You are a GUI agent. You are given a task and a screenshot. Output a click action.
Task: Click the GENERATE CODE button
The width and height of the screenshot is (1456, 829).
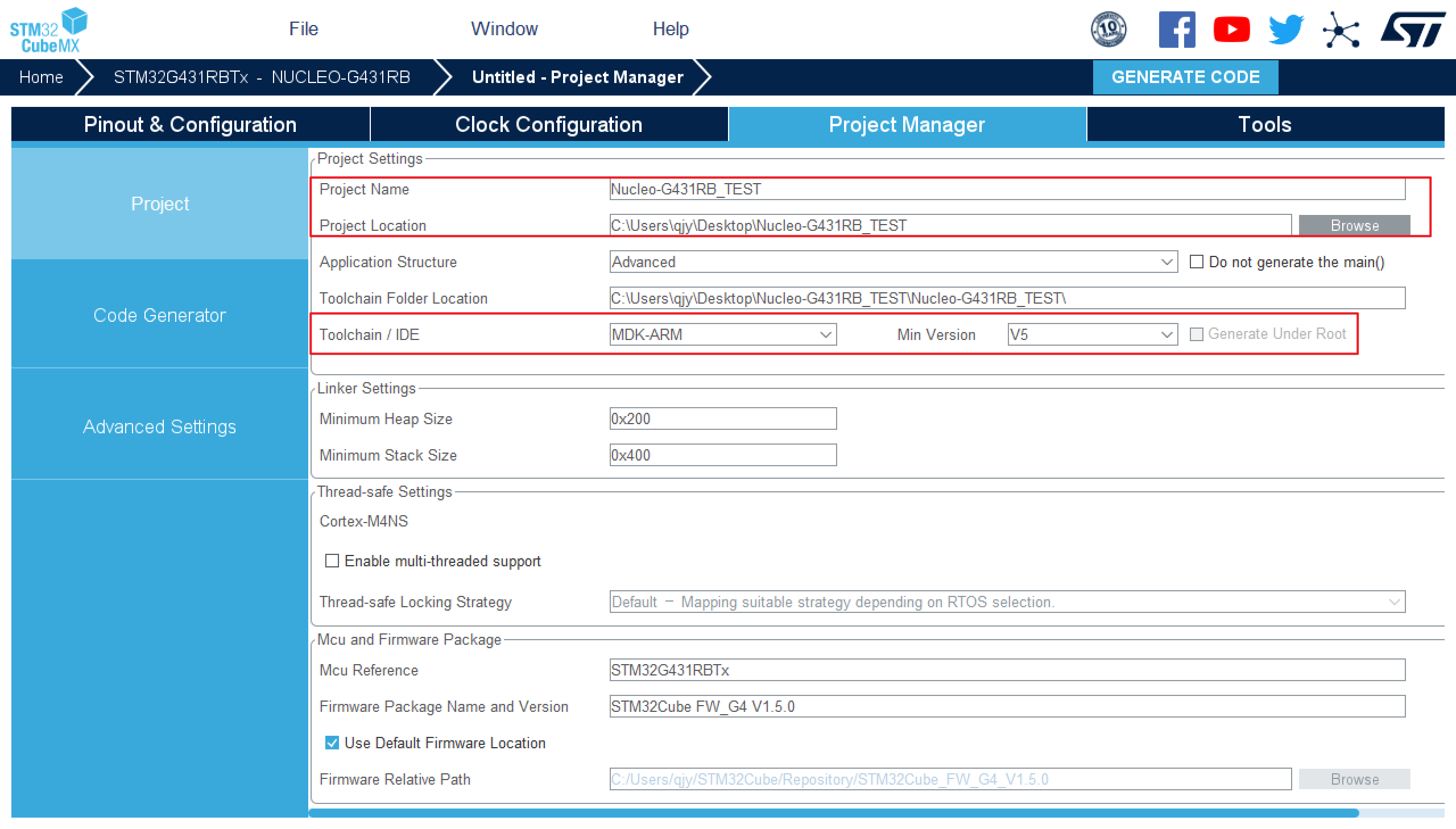1185,77
